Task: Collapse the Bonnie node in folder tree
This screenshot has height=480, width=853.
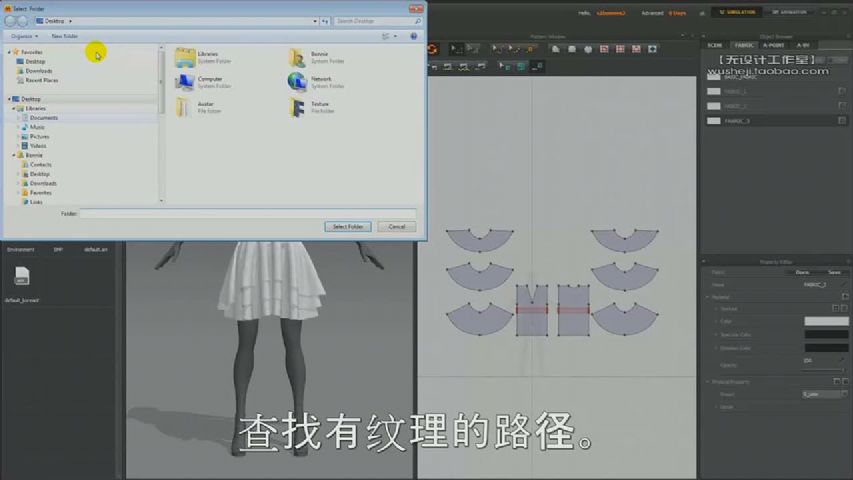Action: tap(14, 155)
